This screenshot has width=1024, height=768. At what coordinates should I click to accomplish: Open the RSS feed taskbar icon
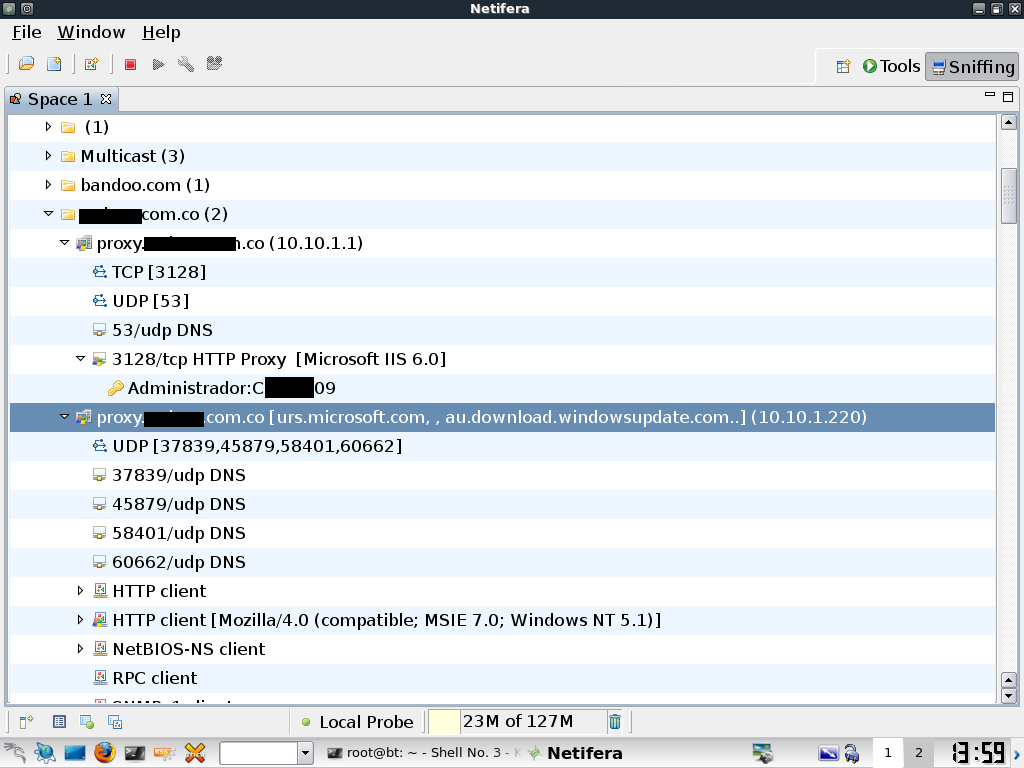165,753
